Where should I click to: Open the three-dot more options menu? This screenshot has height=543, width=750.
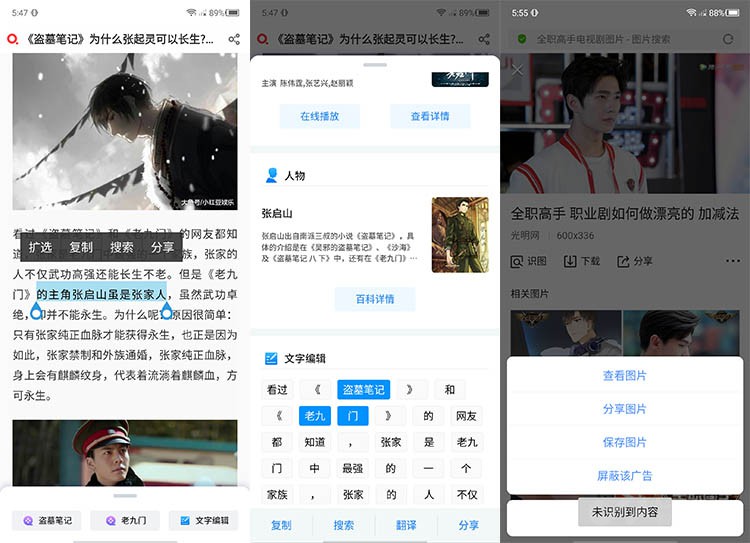pos(733,261)
